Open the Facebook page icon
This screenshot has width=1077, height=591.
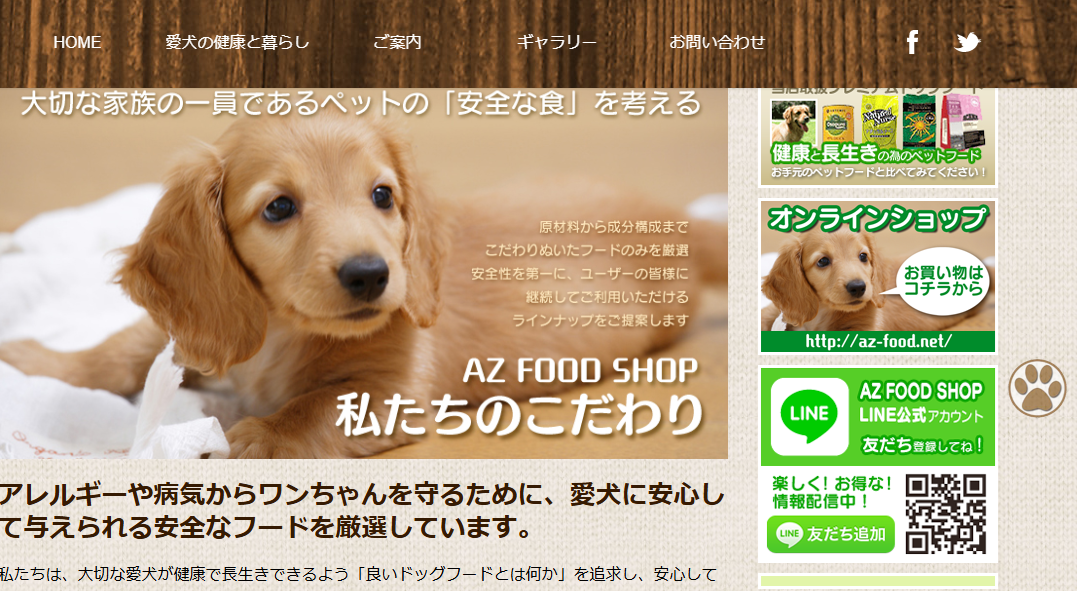pos(912,43)
